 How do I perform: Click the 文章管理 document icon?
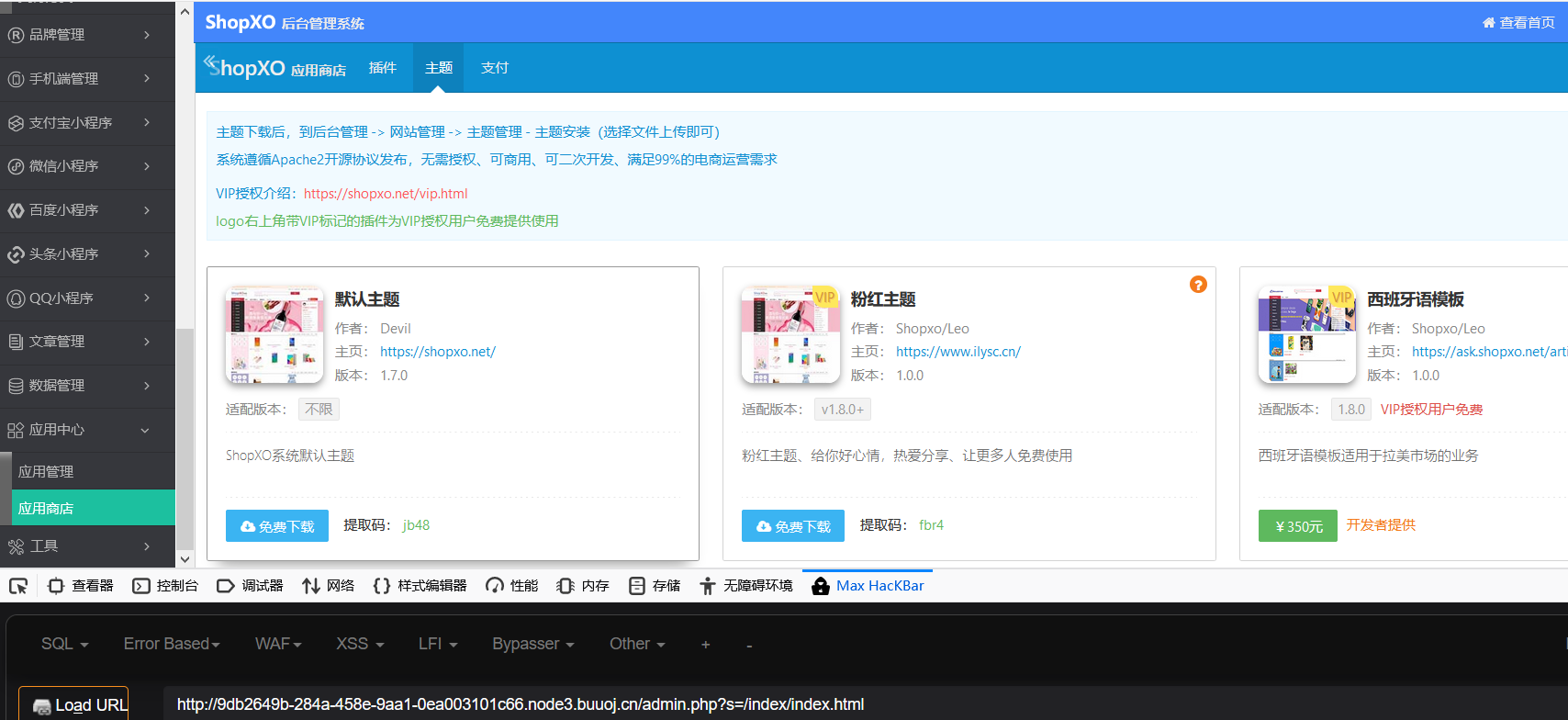point(16,342)
